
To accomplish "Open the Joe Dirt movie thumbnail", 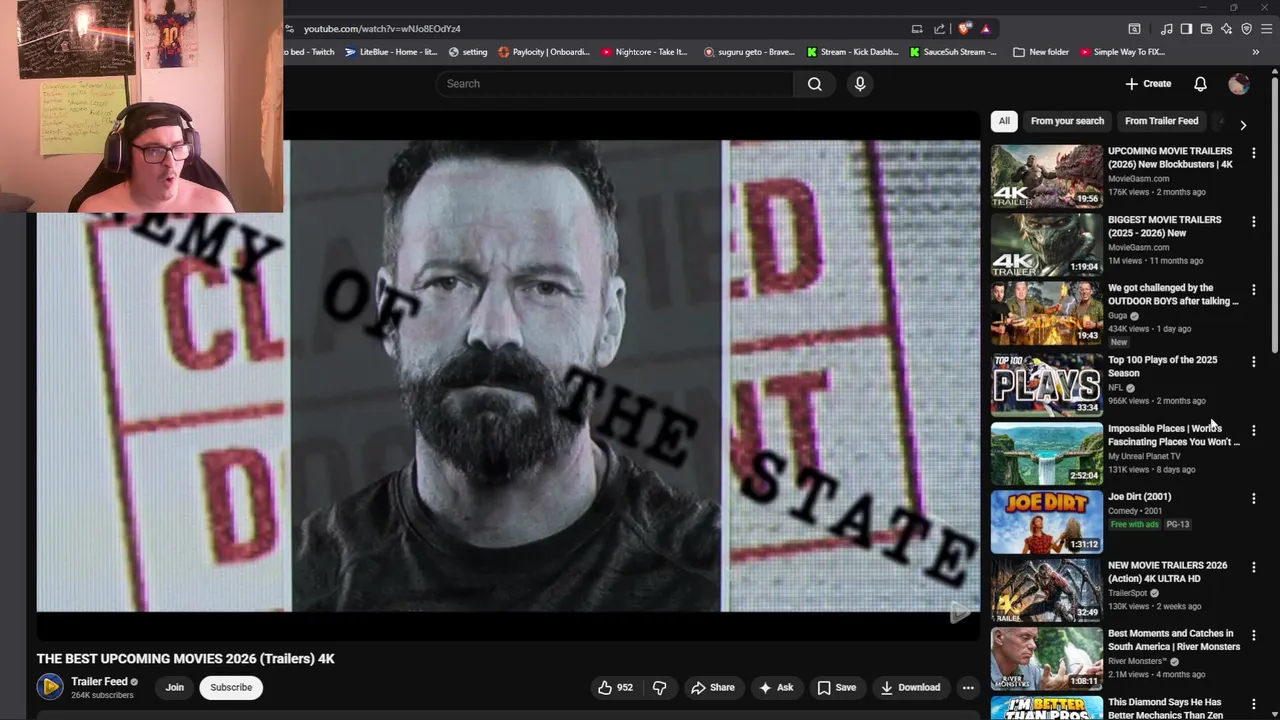I will (x=1047, y=521).
